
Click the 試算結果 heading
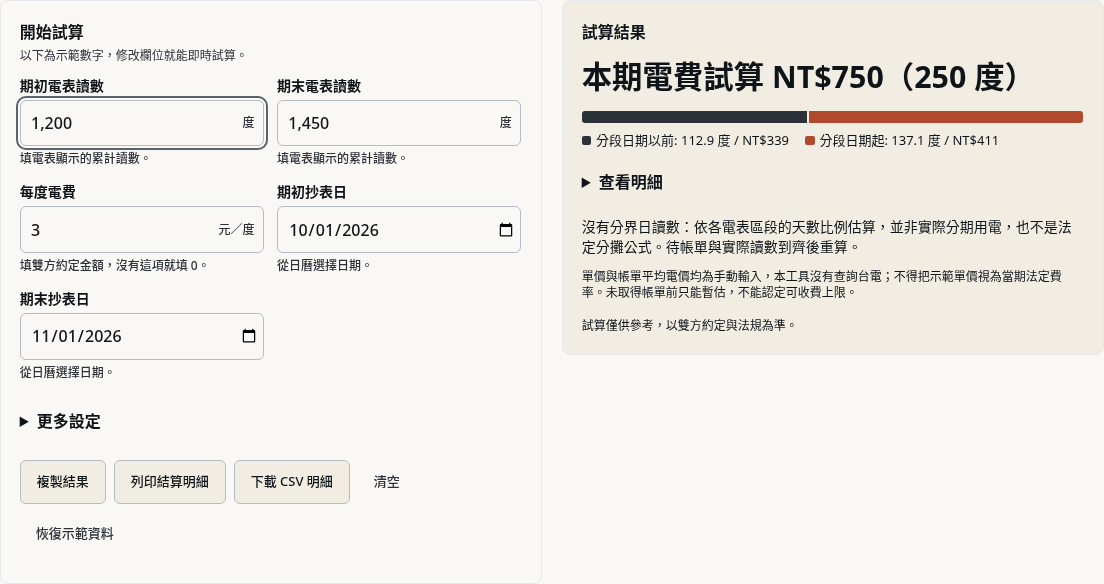tap(613, 32)
